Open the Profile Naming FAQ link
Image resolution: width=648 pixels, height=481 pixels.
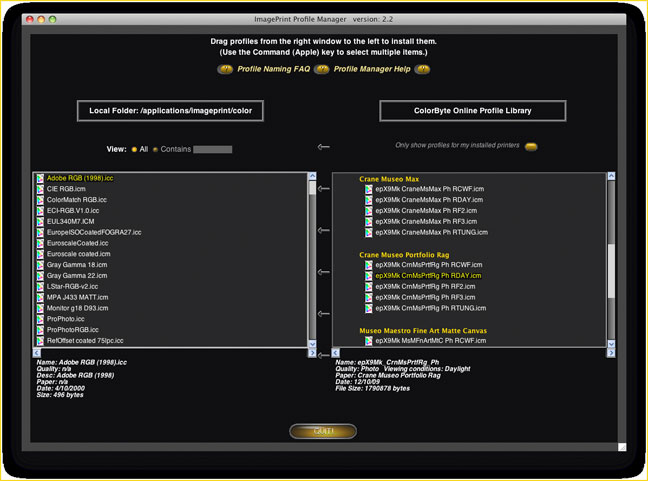click(274, 69)
